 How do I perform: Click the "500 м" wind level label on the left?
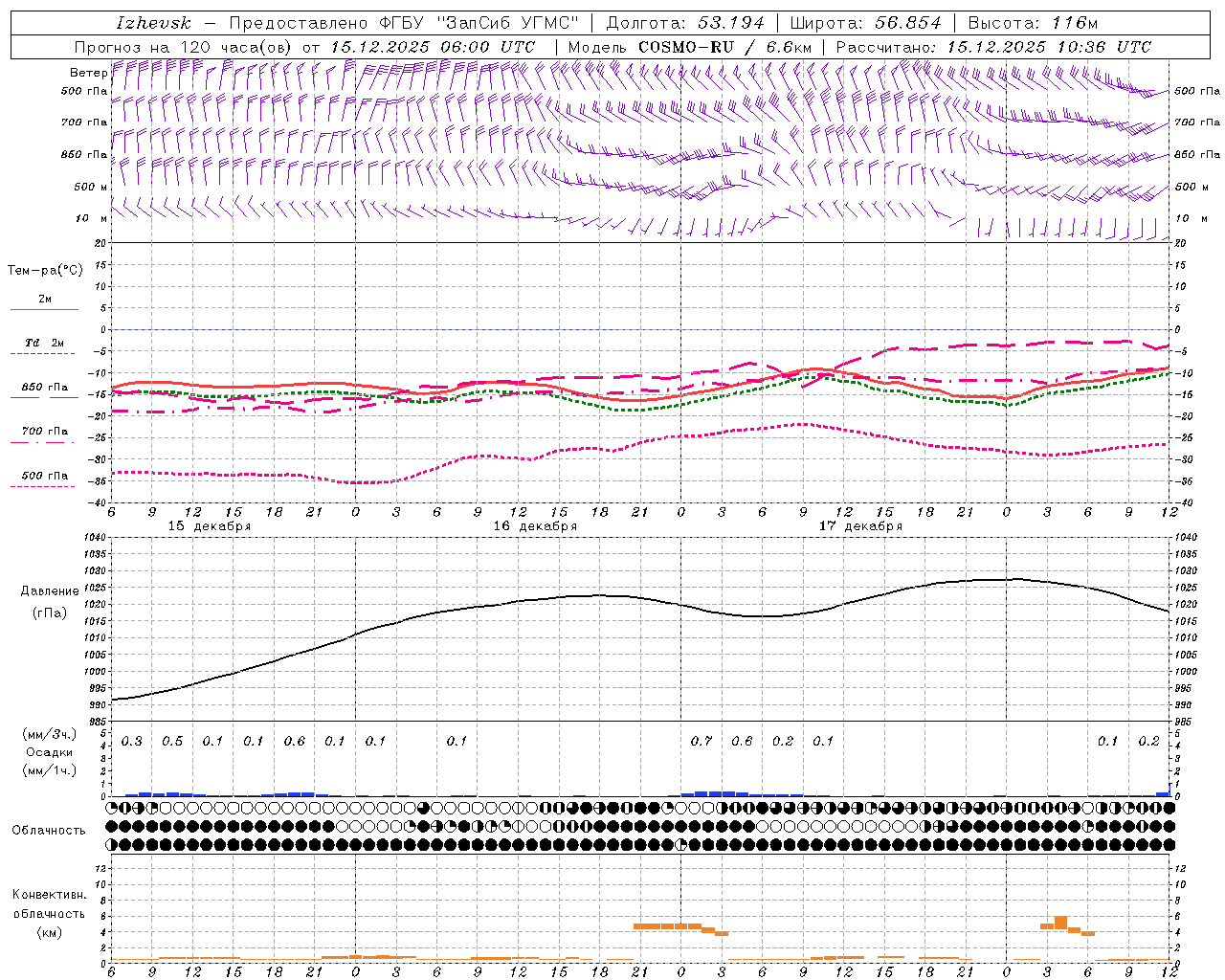[x=91, y=187]
